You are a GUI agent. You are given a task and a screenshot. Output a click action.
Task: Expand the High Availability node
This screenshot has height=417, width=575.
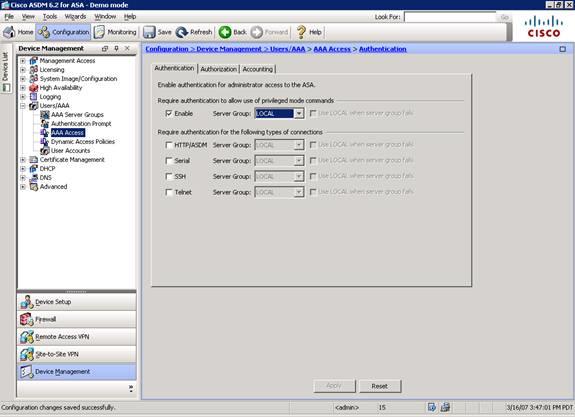click(23, 88)
